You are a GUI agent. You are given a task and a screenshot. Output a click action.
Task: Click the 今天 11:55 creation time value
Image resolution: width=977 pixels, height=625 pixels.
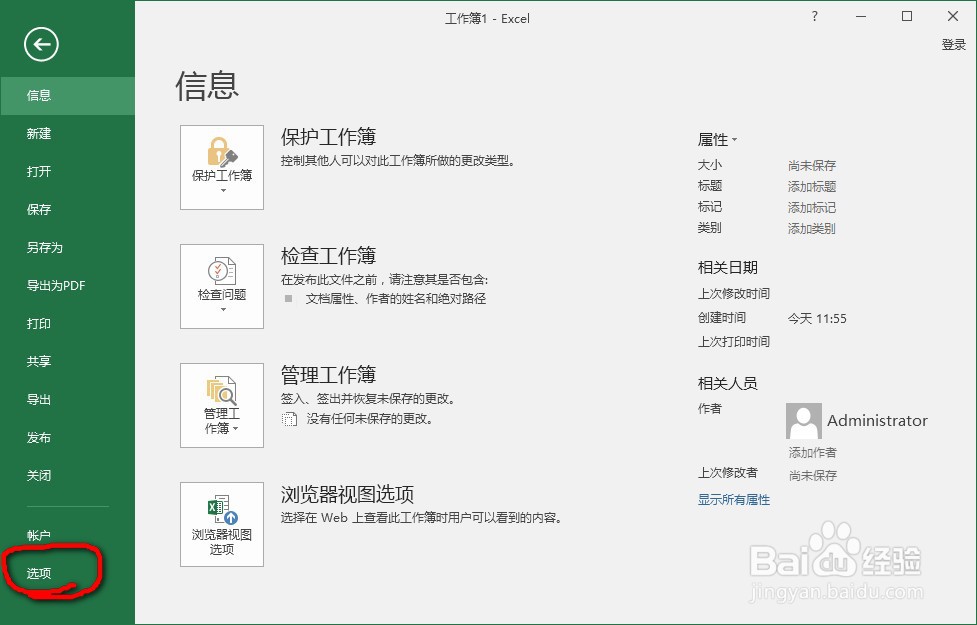point(817,318)
